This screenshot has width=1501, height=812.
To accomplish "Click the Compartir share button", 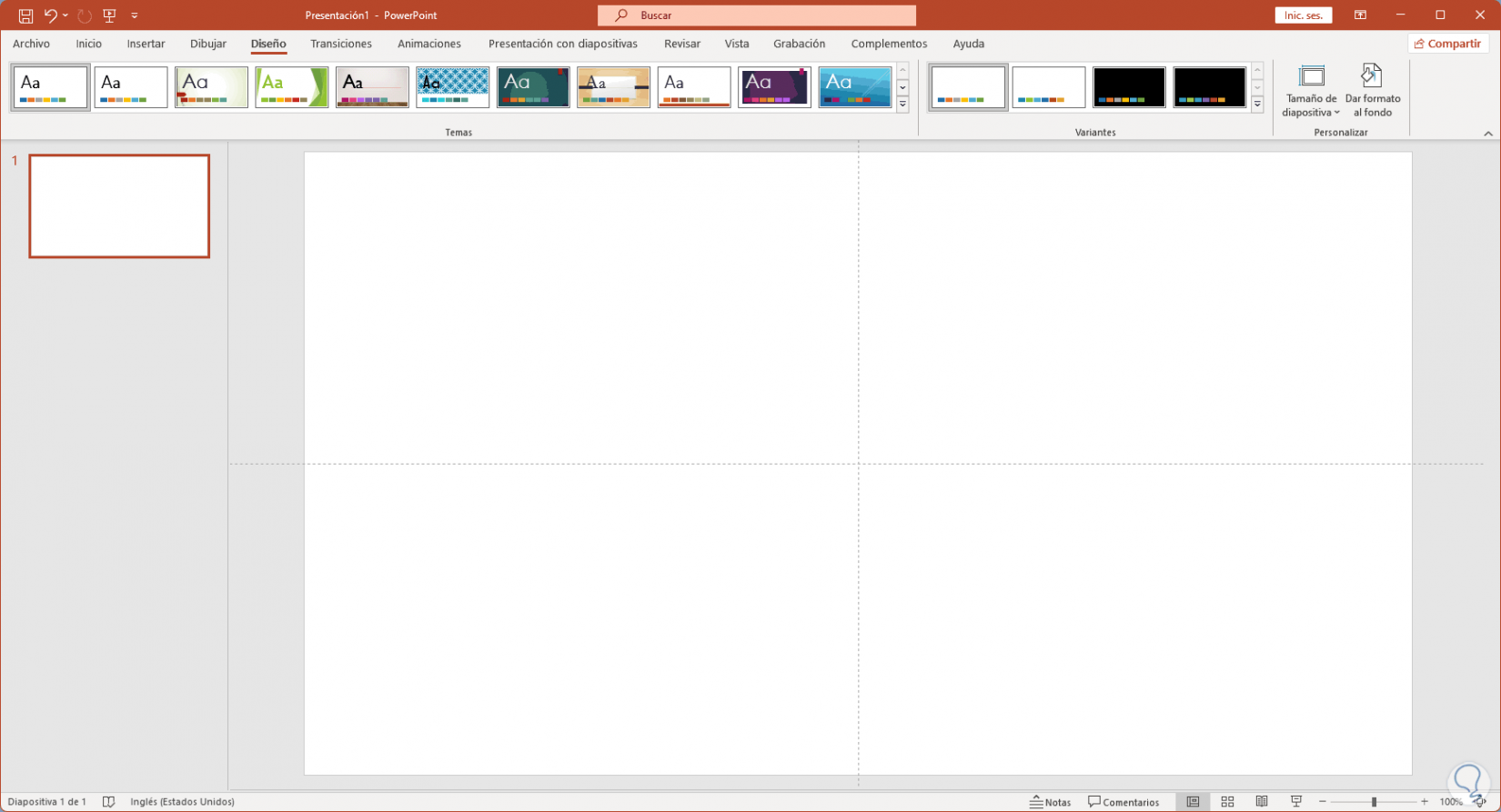I will pyautogui.click(x=1448, y=44).
